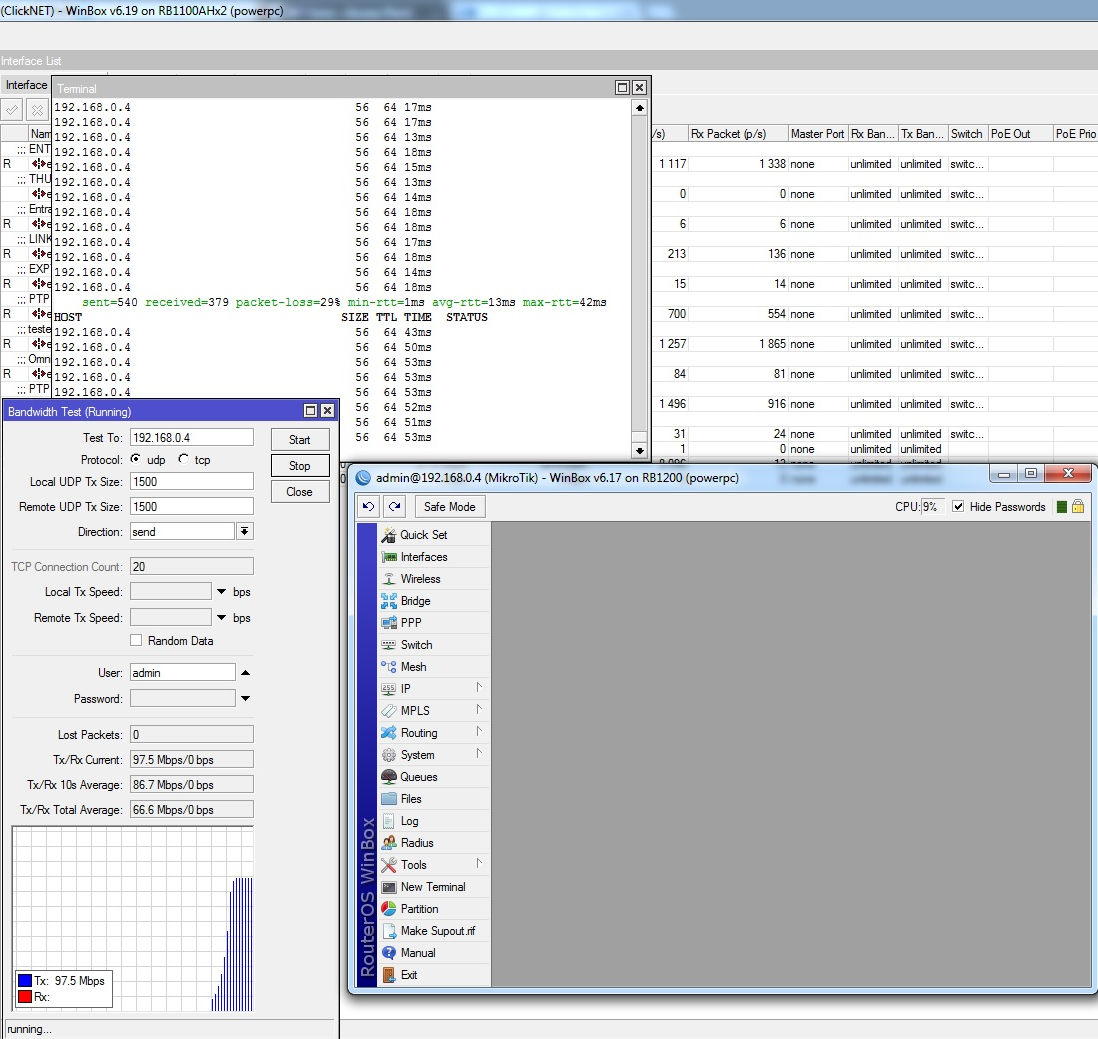Click the Test To address field

tap(191, 437)
